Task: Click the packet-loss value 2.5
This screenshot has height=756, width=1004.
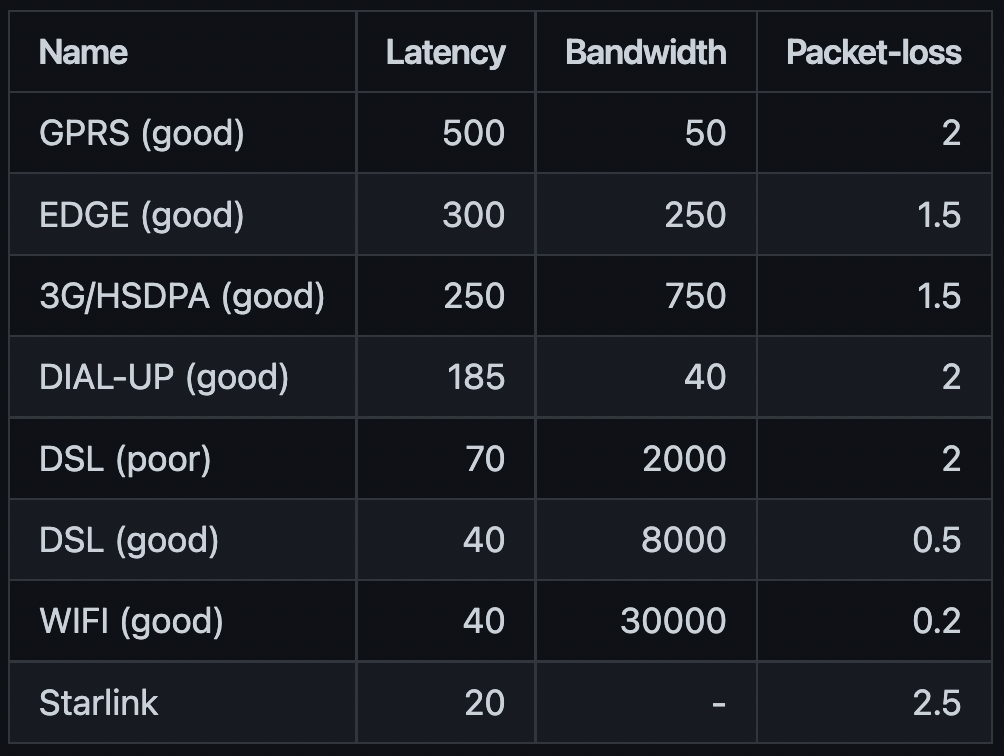Action: 937,703
